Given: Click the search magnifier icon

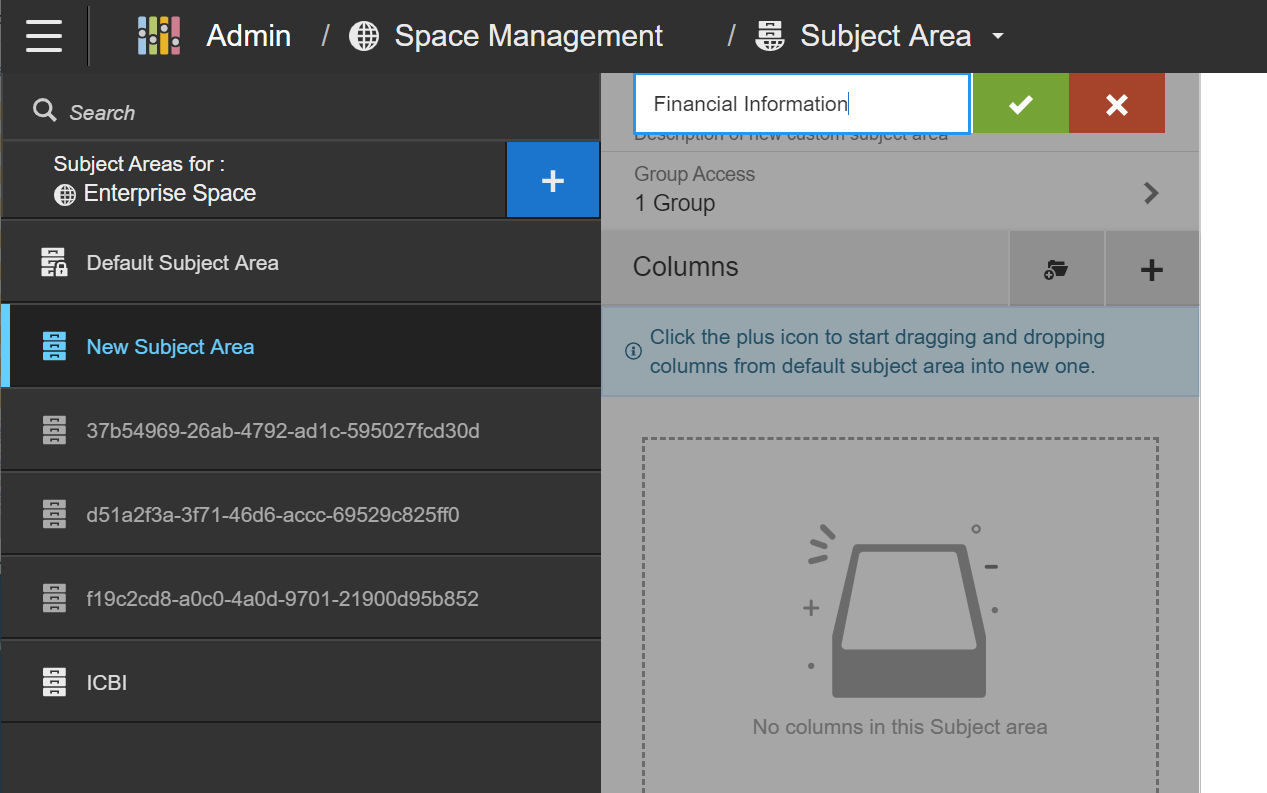Looking at the screenshot, I should (44, 111).
